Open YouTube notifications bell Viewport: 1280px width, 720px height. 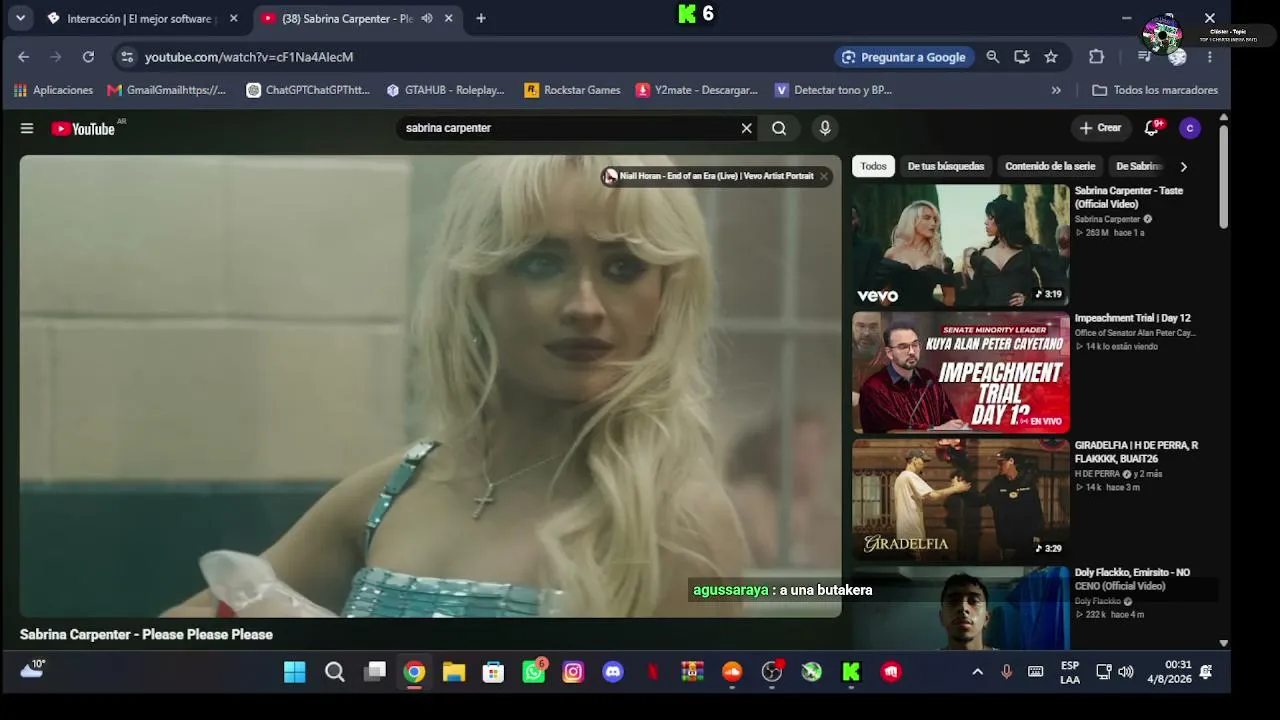(1153, 128)
